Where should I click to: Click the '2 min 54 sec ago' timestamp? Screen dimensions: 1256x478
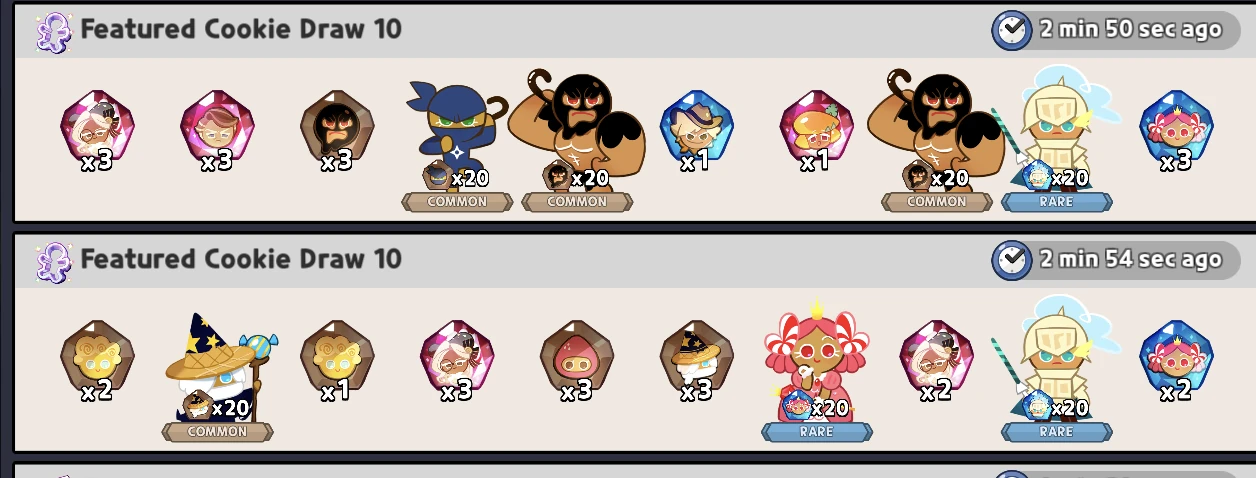pyautogui.click(x=1130, y=260)
